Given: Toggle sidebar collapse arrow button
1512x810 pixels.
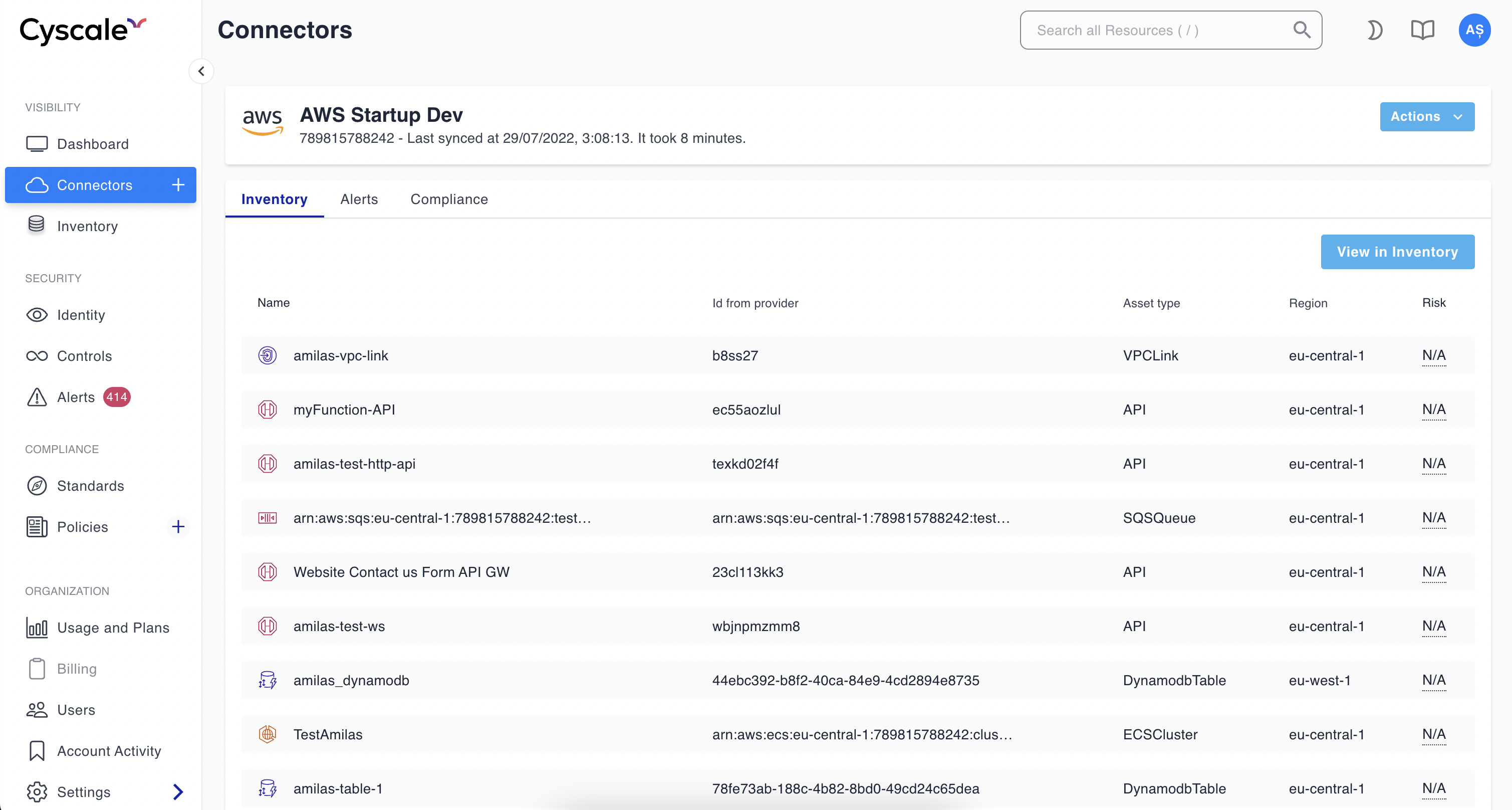Looking at the screenshot, I should pos(200,71).
